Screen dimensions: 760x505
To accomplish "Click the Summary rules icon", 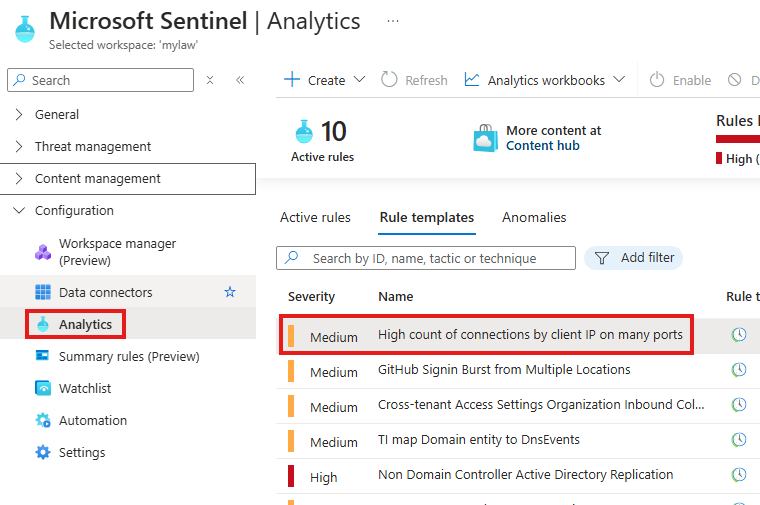I will point(43,357).
